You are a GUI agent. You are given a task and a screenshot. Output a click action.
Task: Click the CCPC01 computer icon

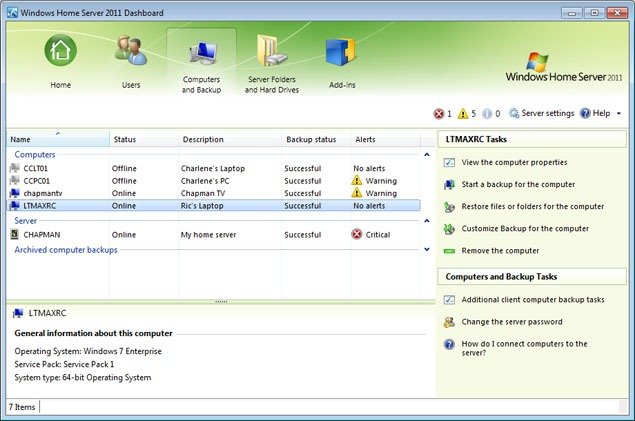15,181
